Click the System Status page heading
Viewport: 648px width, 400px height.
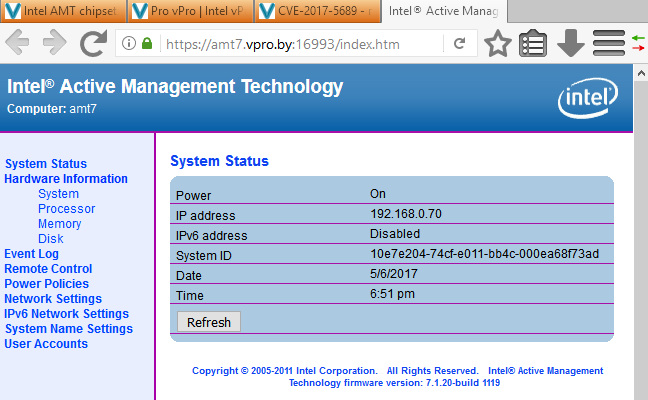219,161
